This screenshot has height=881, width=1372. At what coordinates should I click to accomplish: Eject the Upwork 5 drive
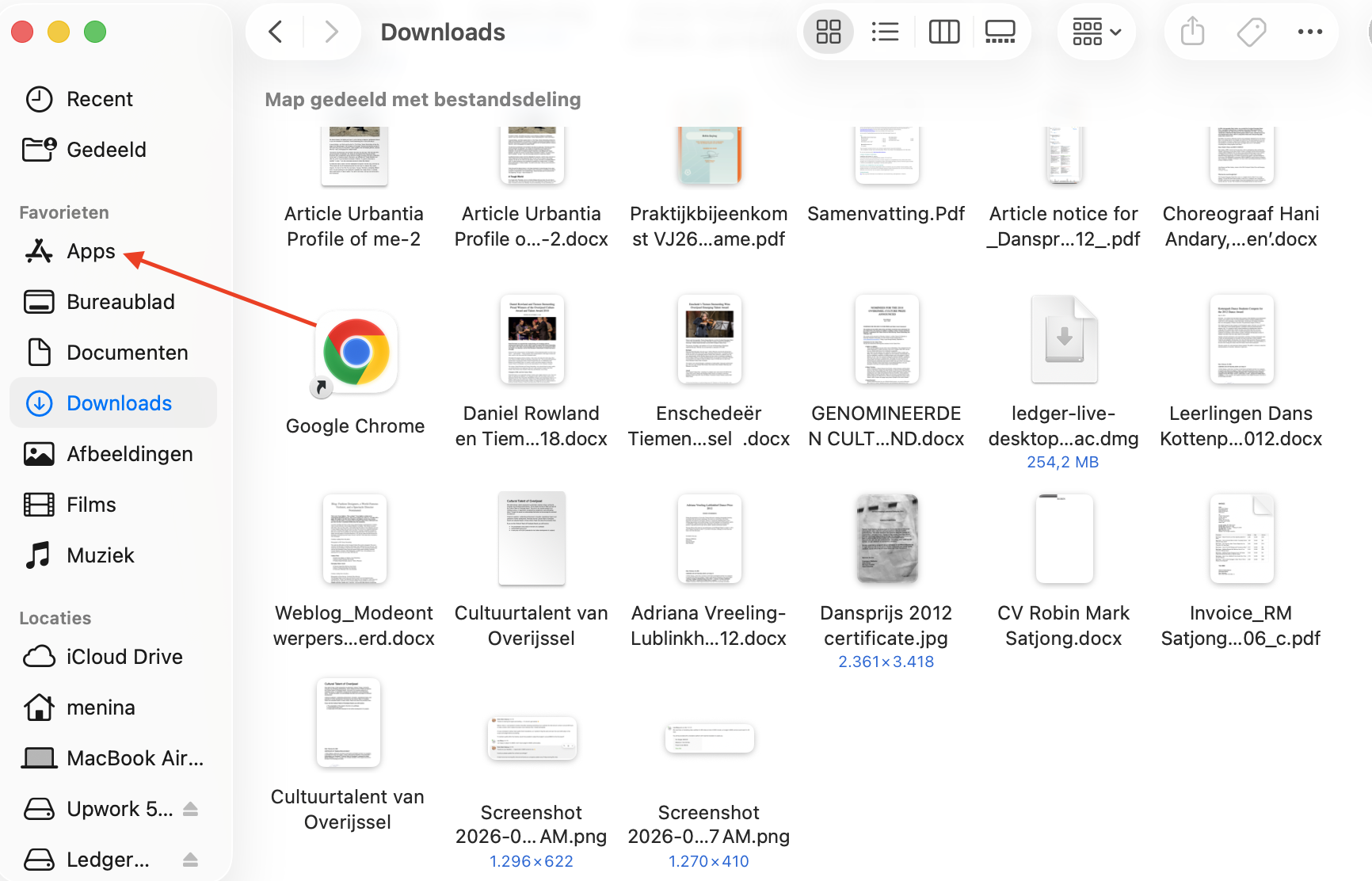tap(191, 808)
